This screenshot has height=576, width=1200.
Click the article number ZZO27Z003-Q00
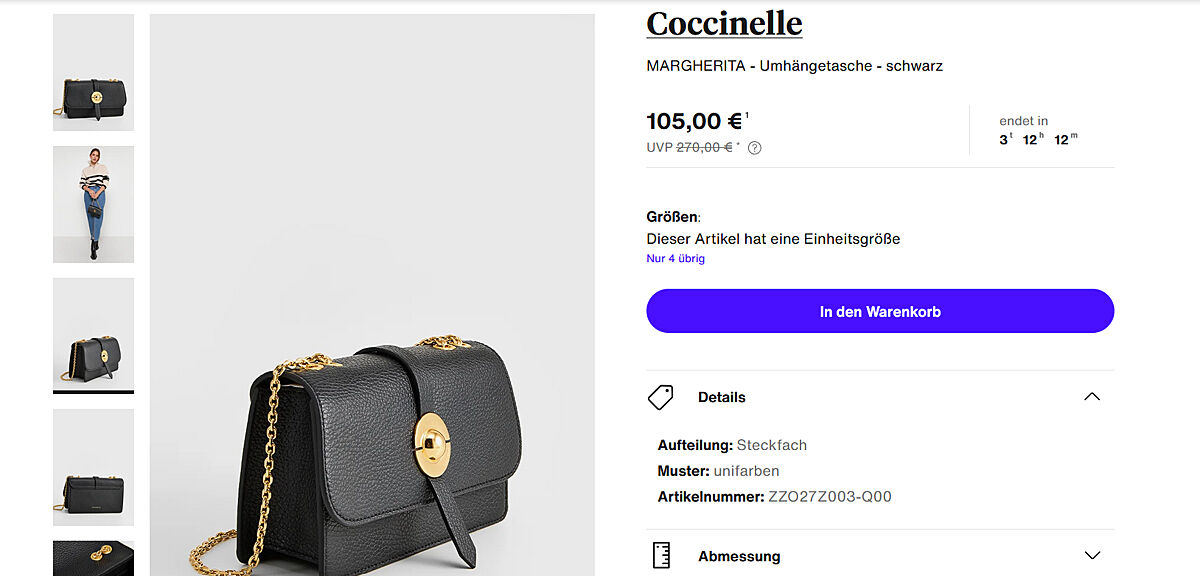829,497
